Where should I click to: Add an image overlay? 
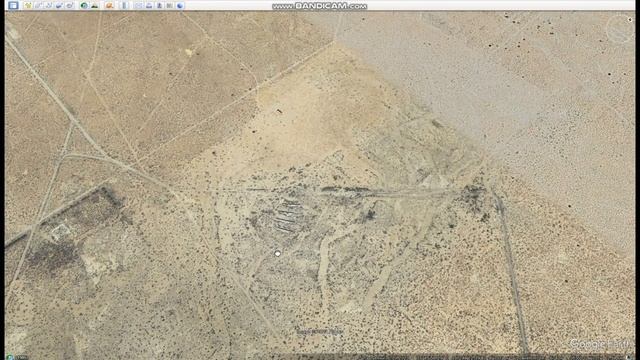click(59, 5)
